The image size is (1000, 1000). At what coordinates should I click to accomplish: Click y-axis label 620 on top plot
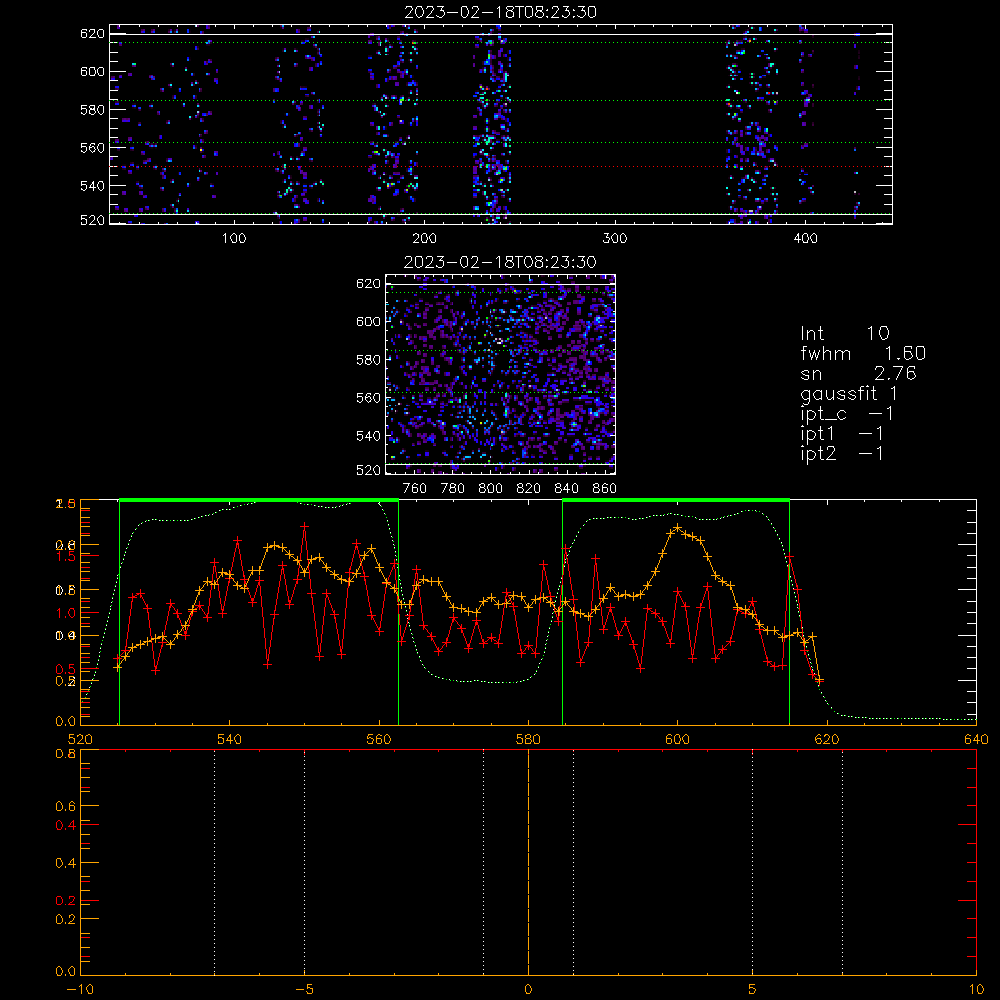(92, 33)
